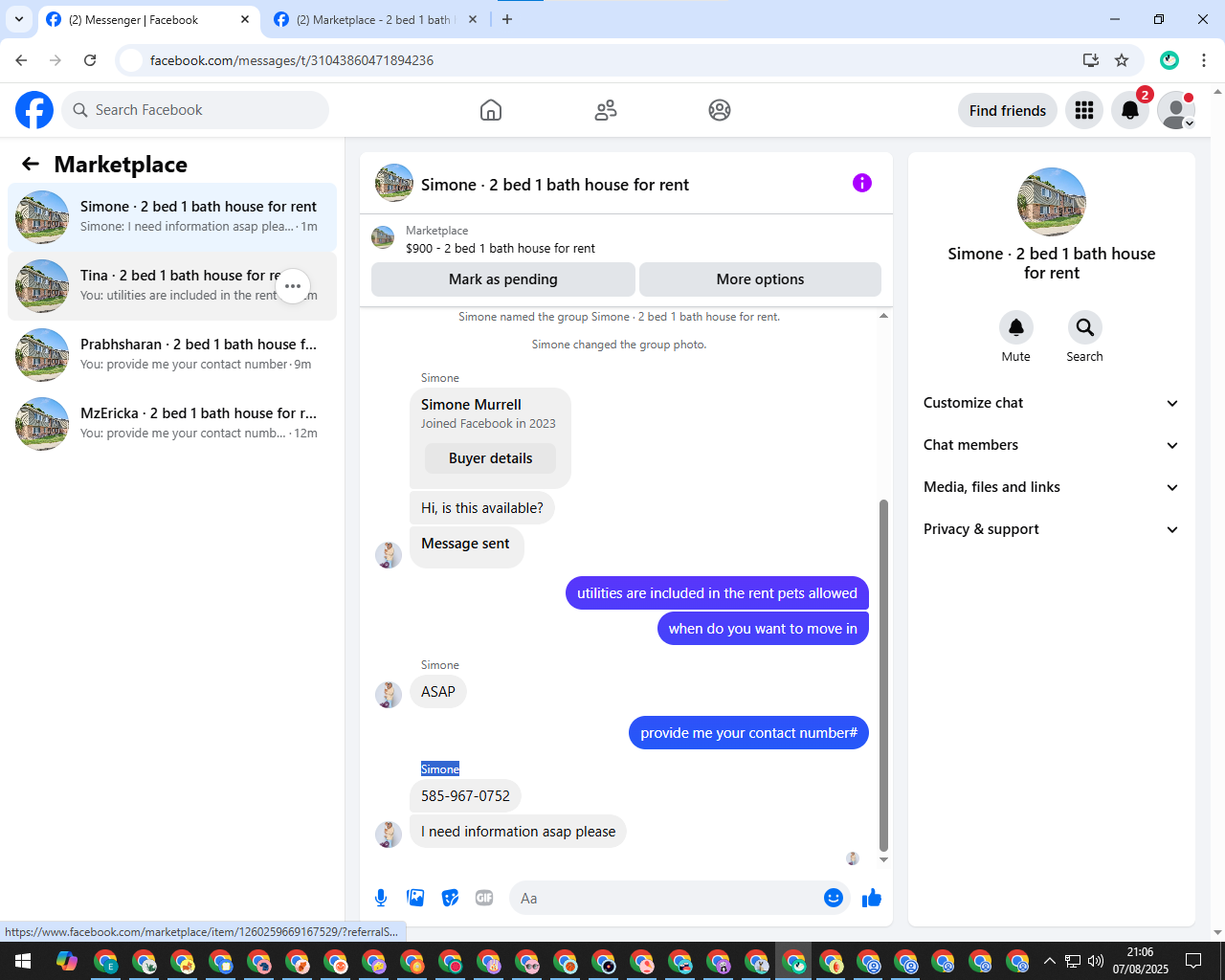Open the account profile avatar menu
Screen dimensions: 1225x980
[1176, 110]
